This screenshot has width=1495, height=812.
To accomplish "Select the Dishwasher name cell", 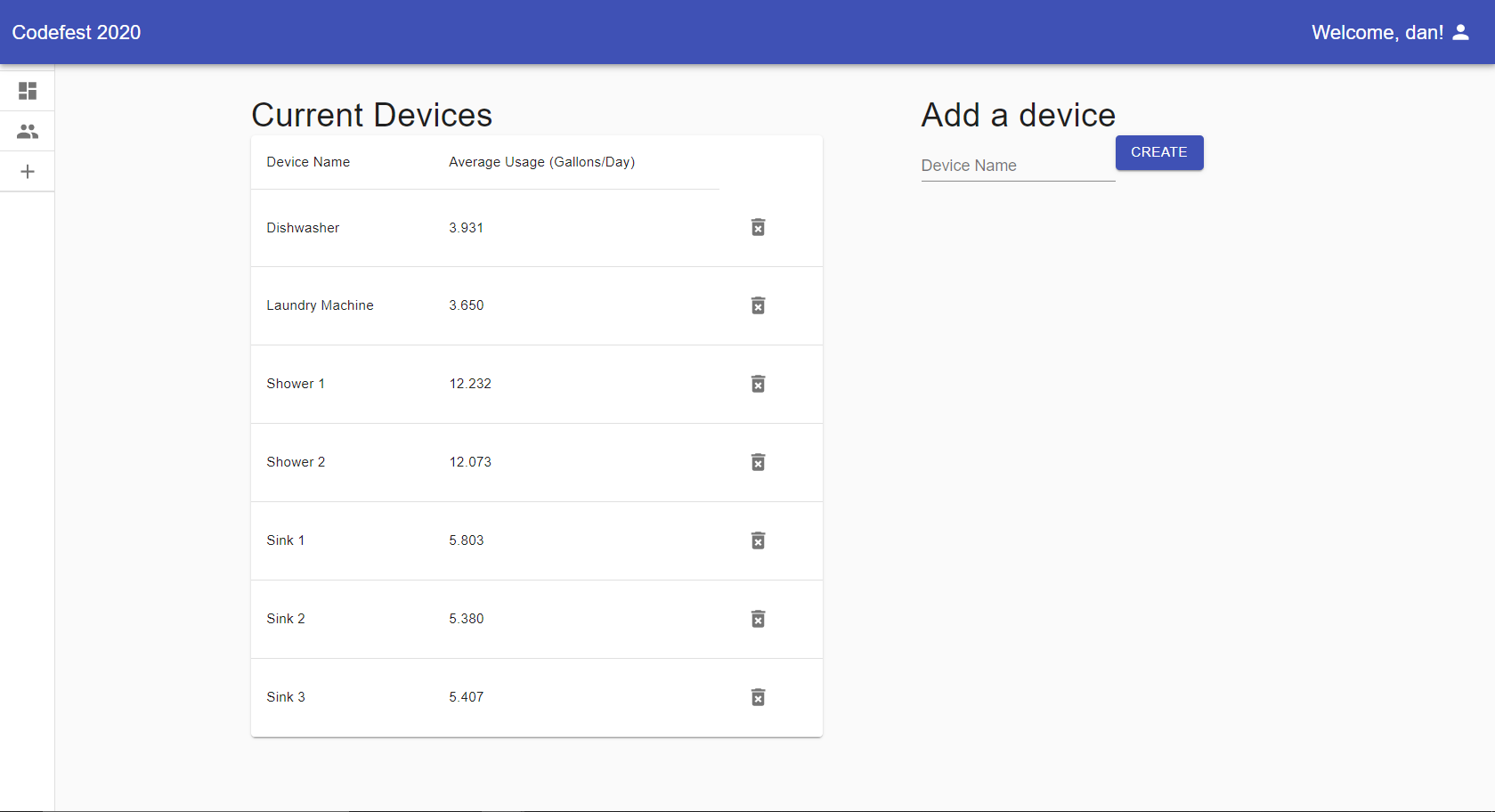I will click(303, 228).
